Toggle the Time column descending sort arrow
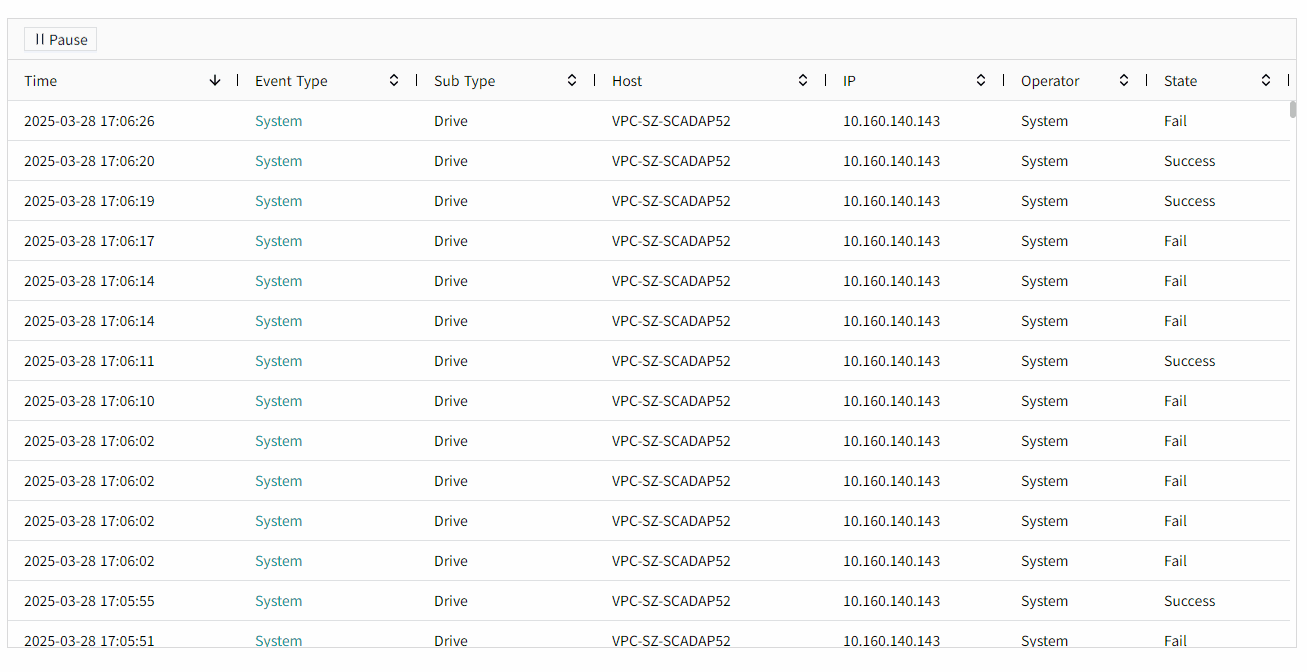This screenshot has width=1307, height=672. pos(215,81)
